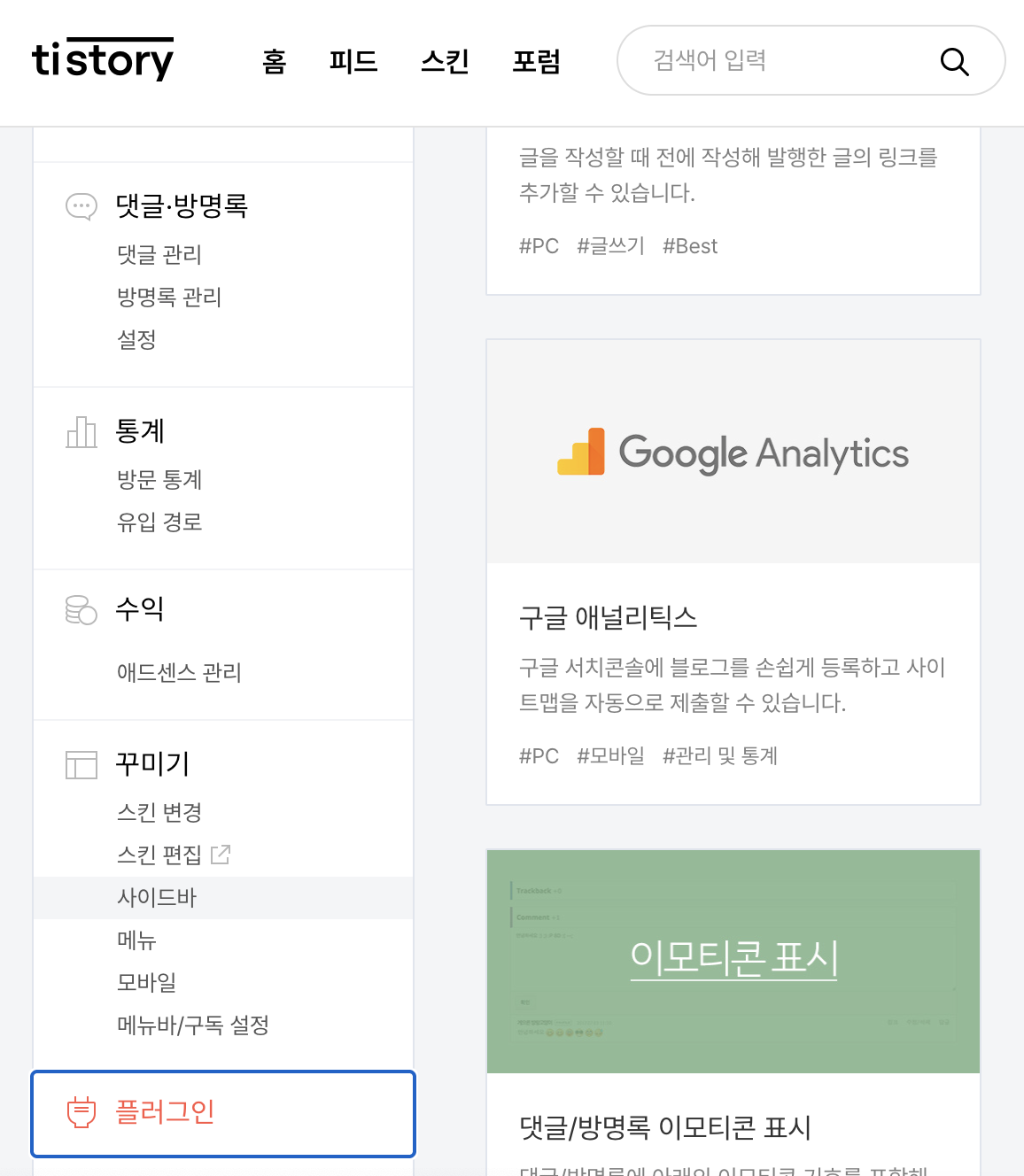1024x1176 pixels.
Task: Click the Google Analytics logo icon
Action: point(581,452)
